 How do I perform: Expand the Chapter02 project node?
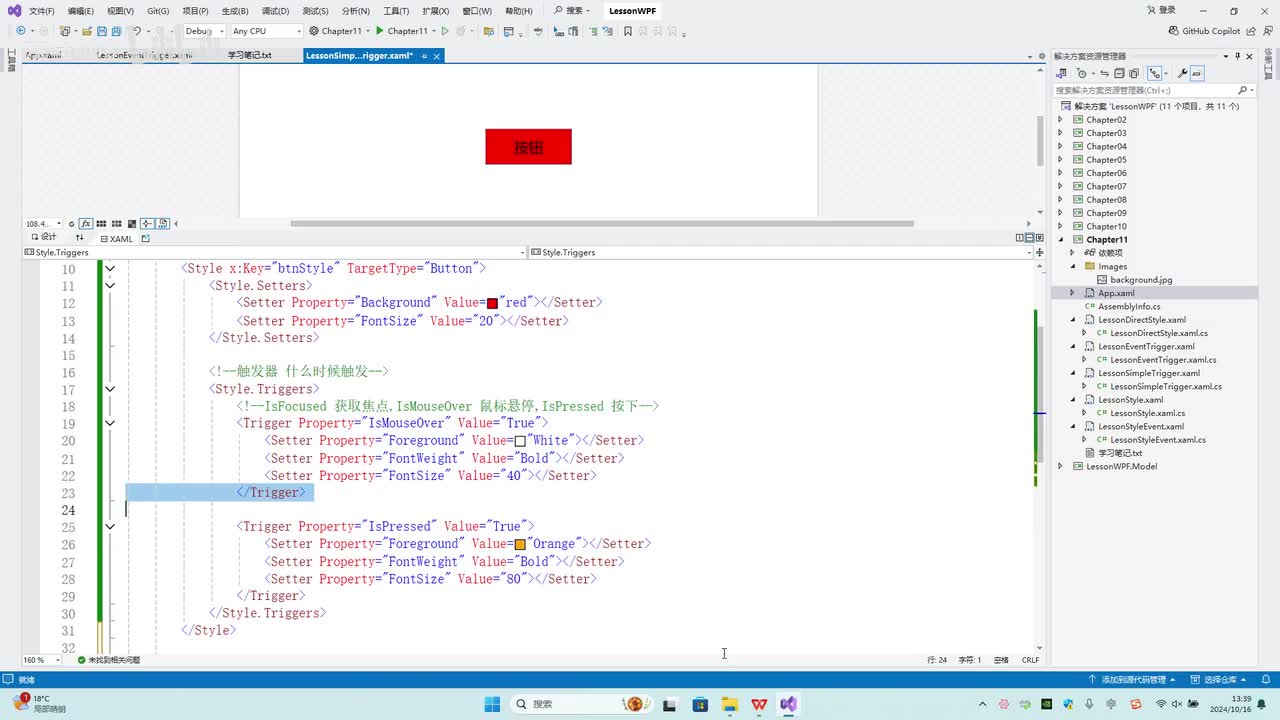(x=1061, y=120)
